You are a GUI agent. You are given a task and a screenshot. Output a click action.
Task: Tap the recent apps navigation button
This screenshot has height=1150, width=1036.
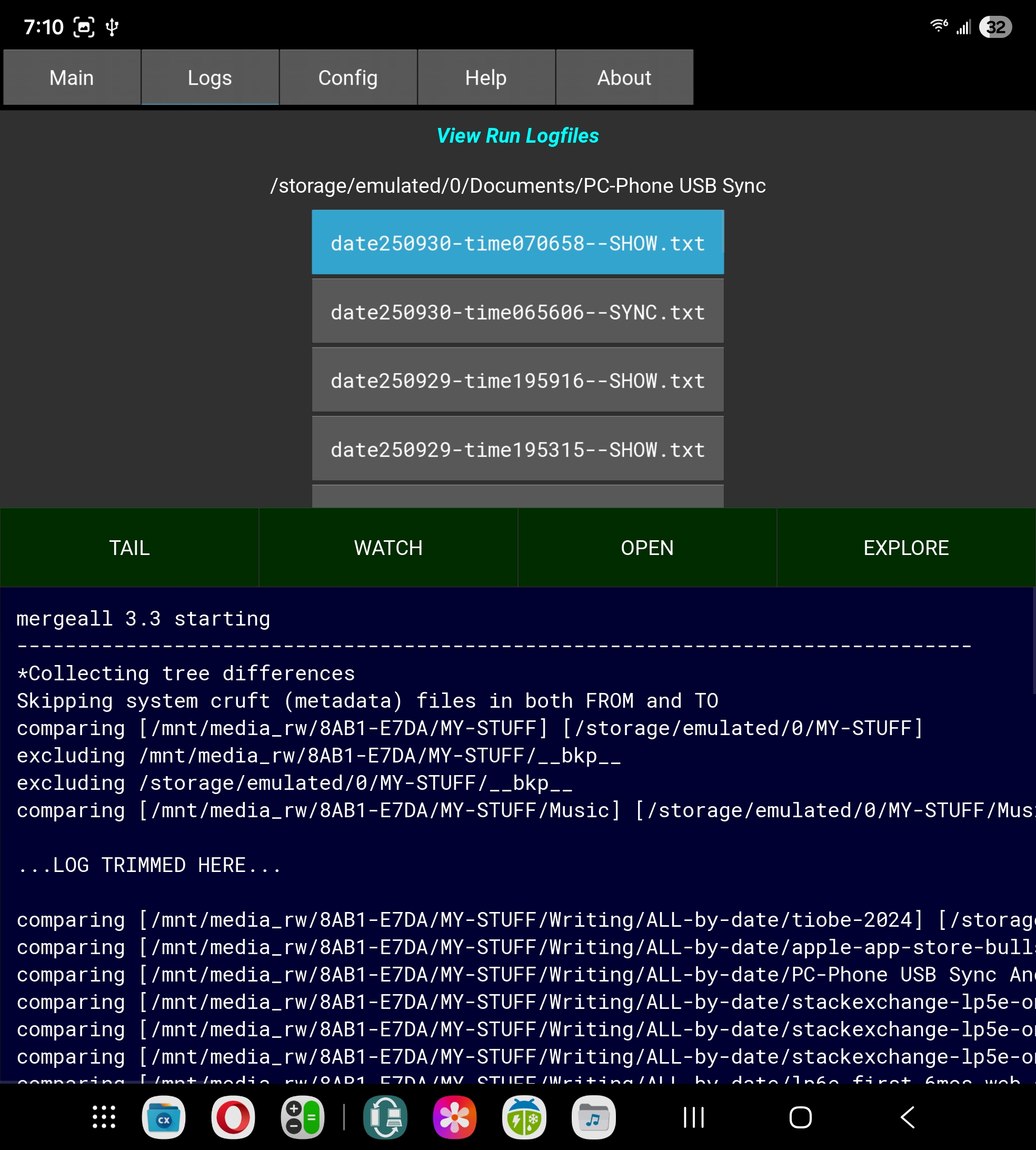click(693, 1117)
